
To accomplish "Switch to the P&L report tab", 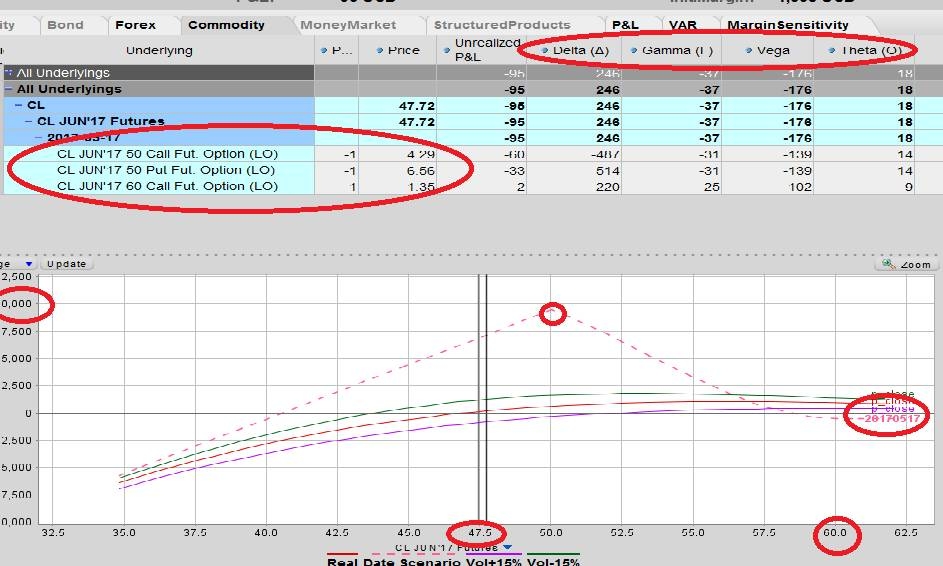I will coord(625,25).
